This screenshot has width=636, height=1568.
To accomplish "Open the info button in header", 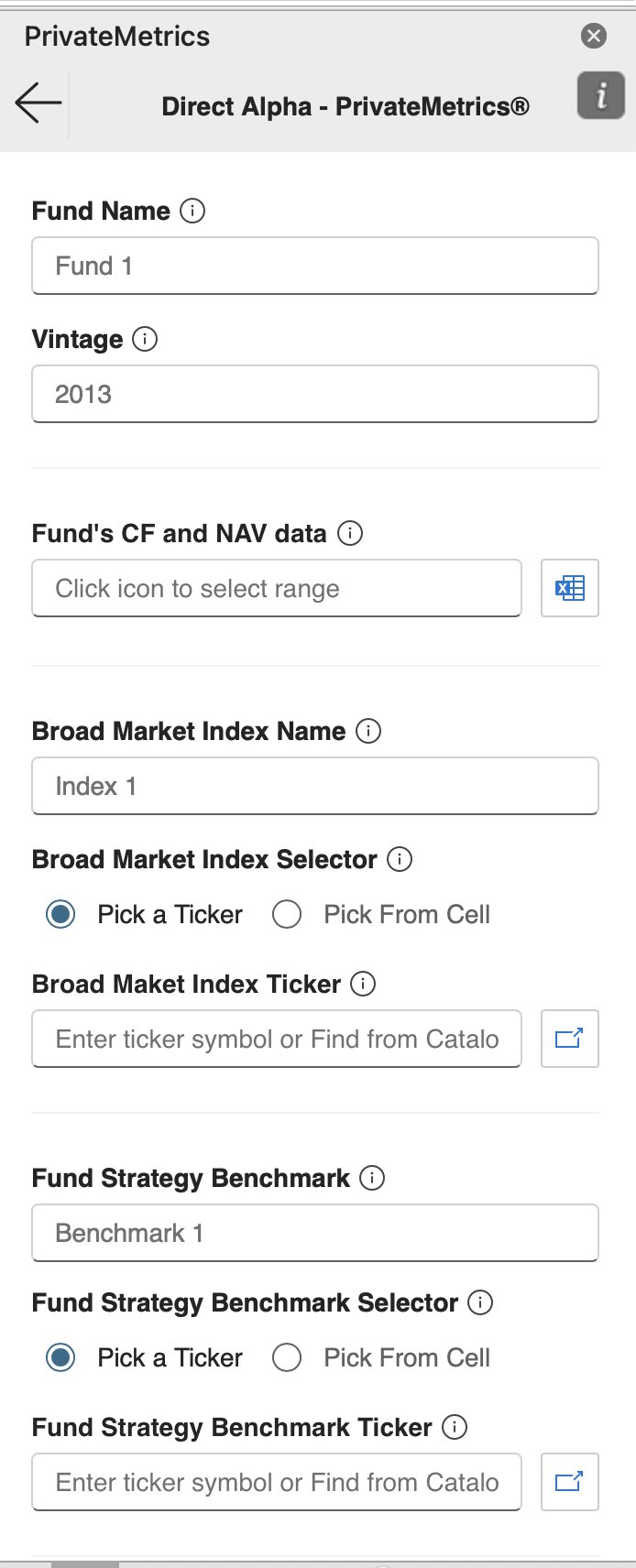I will (x=600, y=95).
